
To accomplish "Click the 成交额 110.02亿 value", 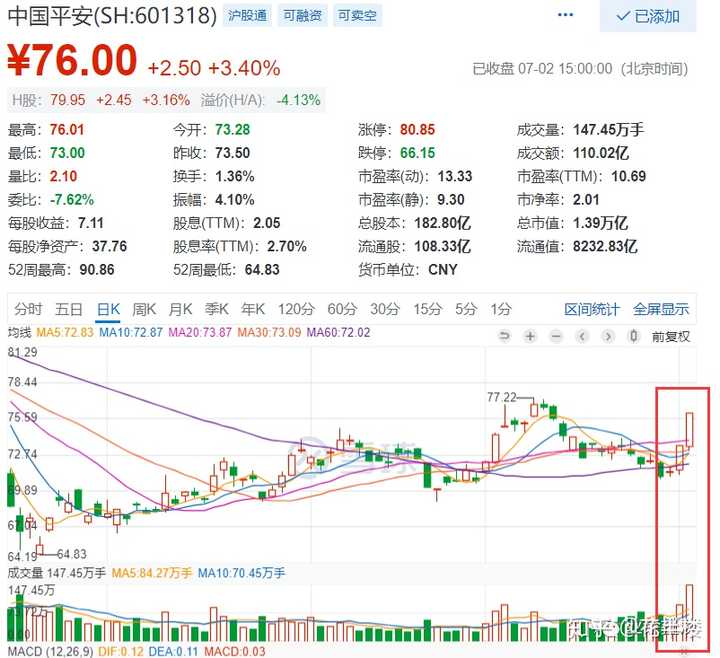I will pyautogui.click(x=601, y=153).
